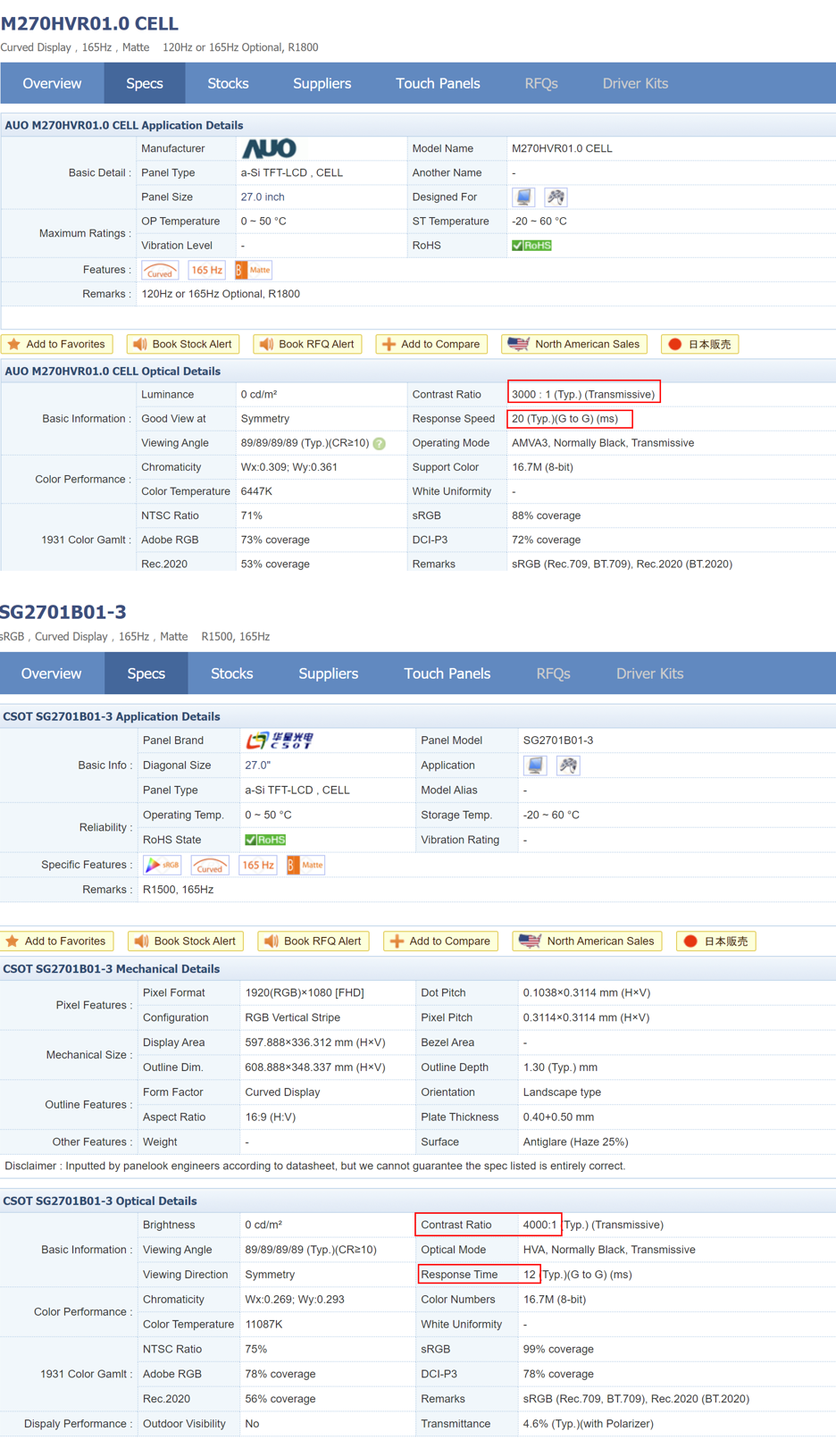Open North American Sales for SG2701B01-3

587,941
